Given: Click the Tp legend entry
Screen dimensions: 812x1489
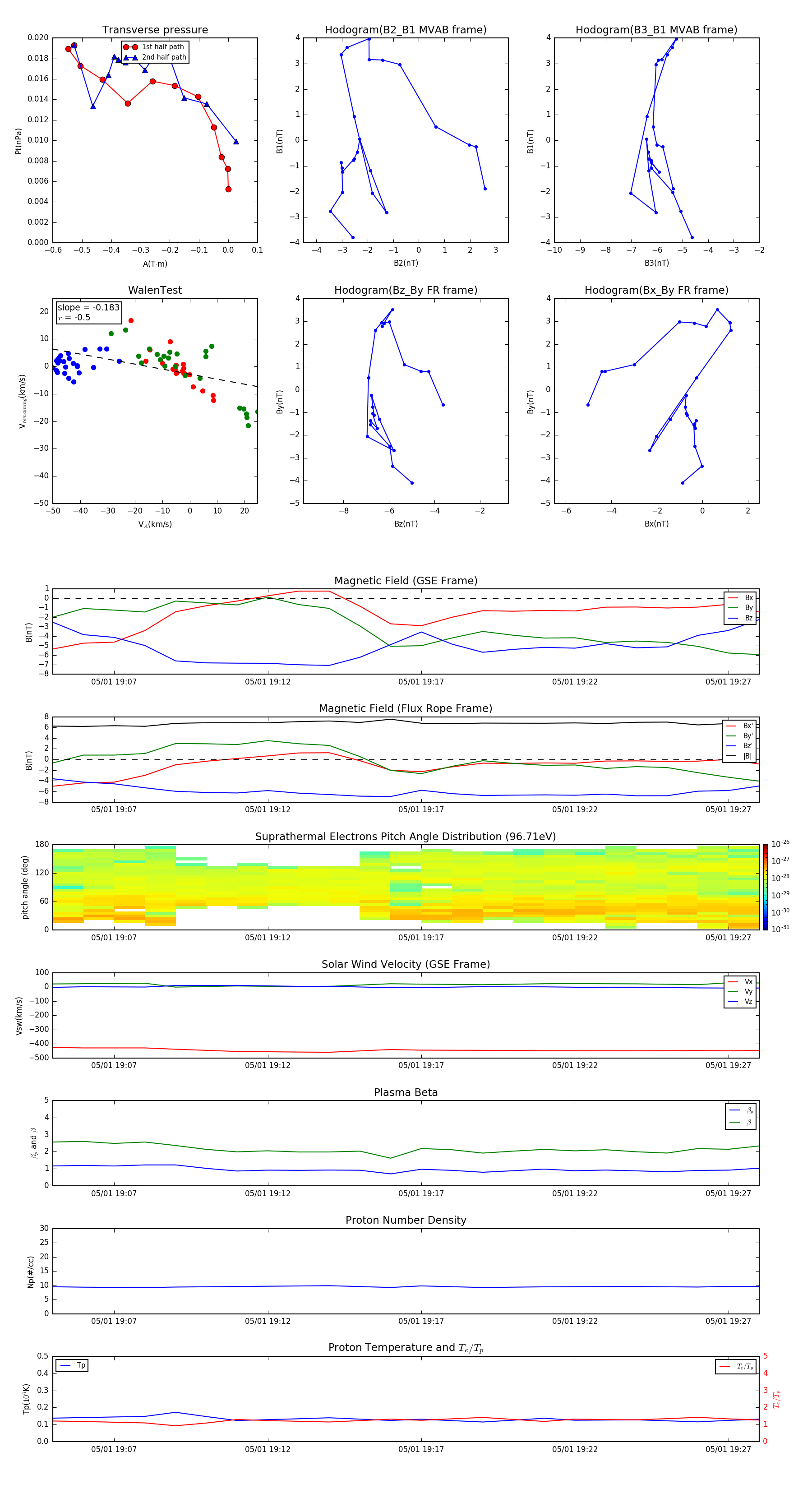Looking at the screenshot, I should 72,1365.
